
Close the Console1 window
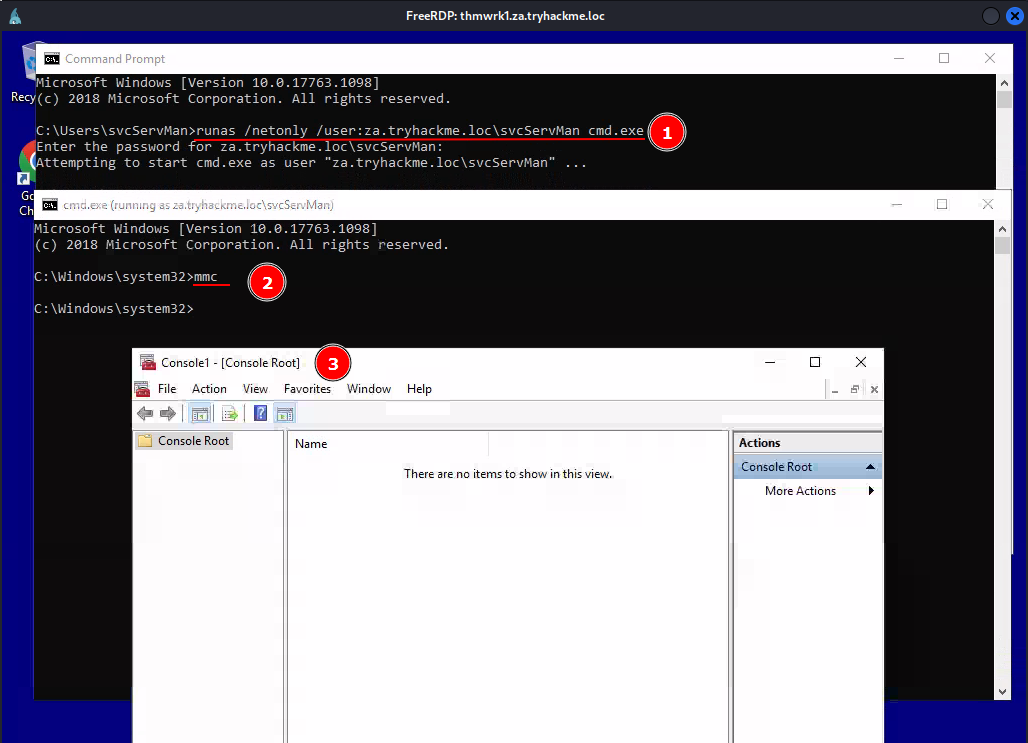[x=861, y=362]
